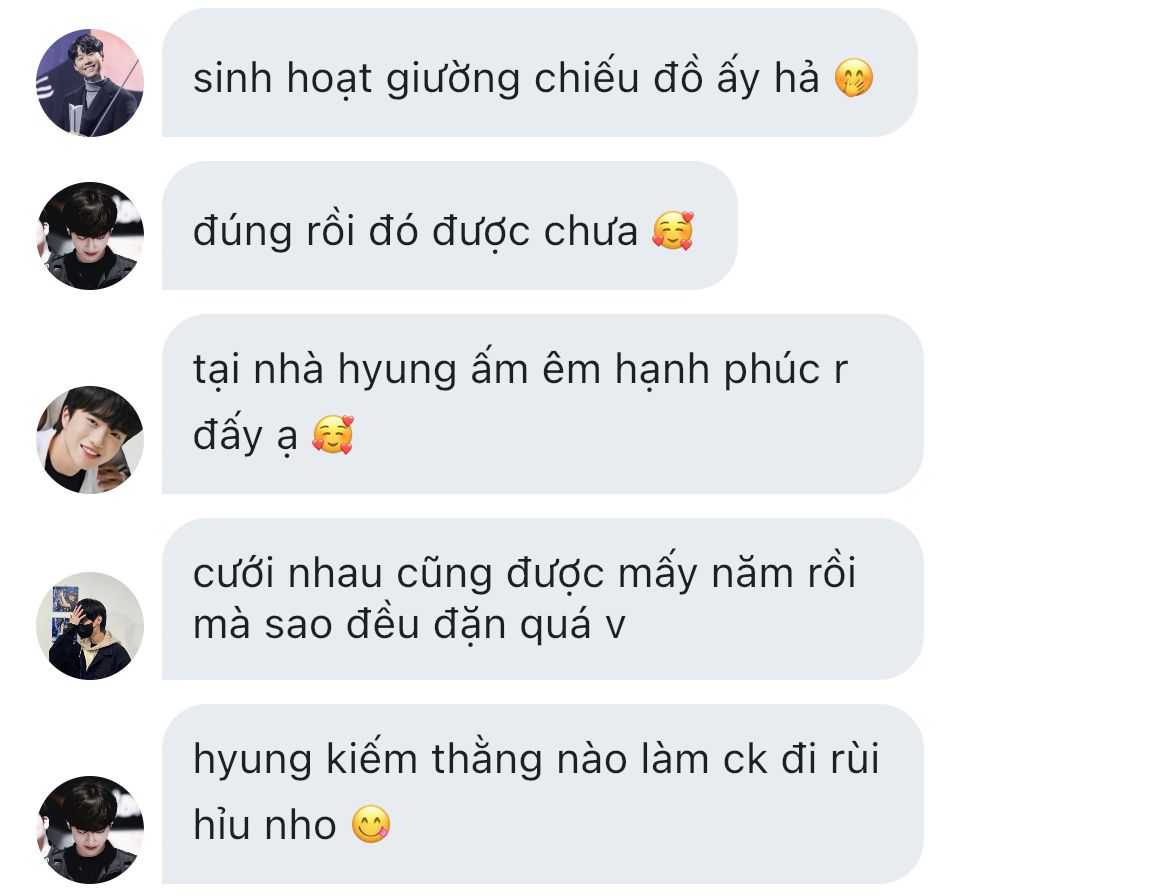Click hearts emoji after "được chưa"
This screenshot has height=895, width=1170.
click(x=672, y=231)
